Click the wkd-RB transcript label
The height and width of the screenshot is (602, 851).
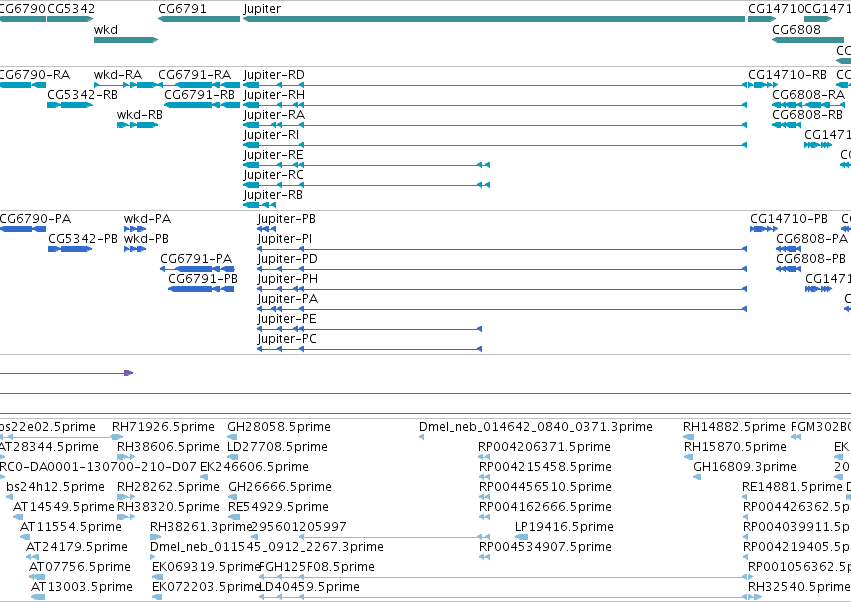click(x=139, y=115)
